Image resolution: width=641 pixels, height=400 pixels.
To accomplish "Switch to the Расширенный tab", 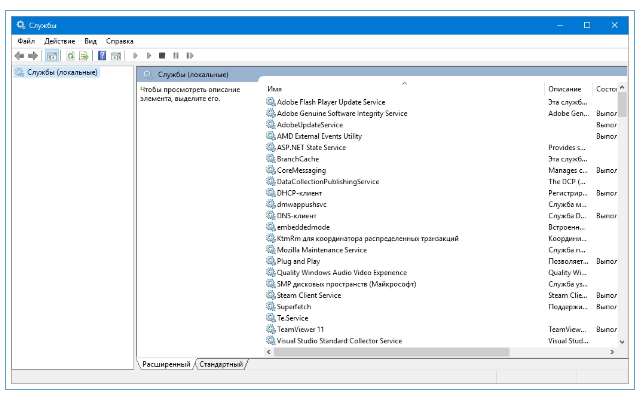I will (x=166, y=364).
